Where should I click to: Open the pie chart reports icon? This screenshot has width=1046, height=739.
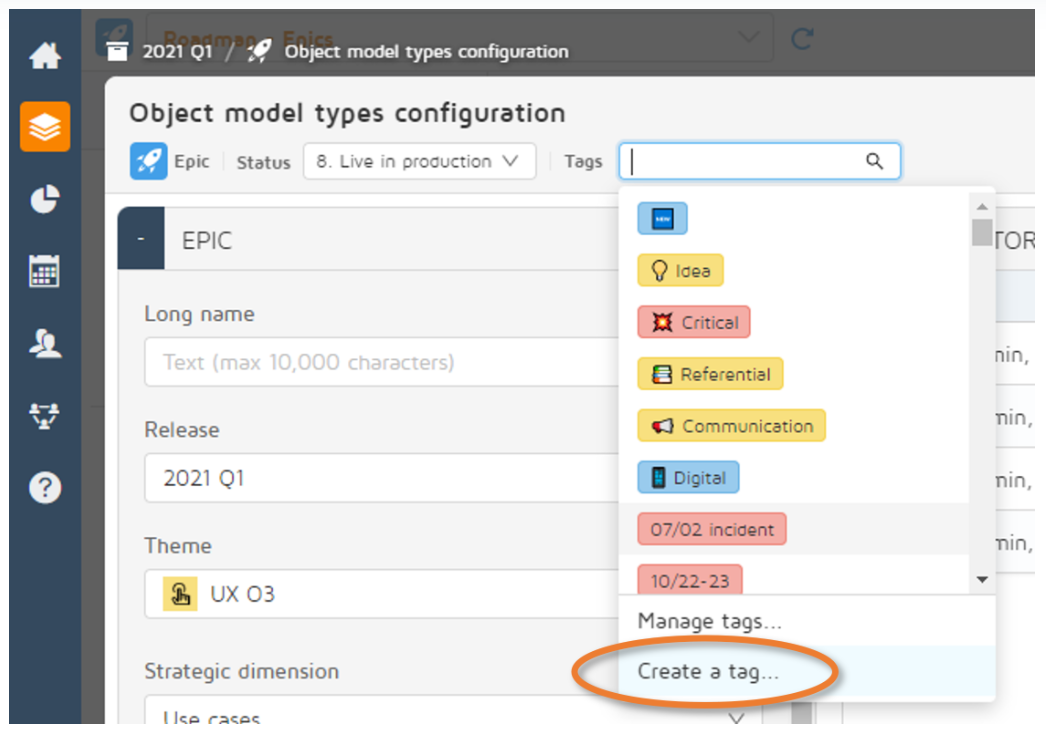coord(45,199)
